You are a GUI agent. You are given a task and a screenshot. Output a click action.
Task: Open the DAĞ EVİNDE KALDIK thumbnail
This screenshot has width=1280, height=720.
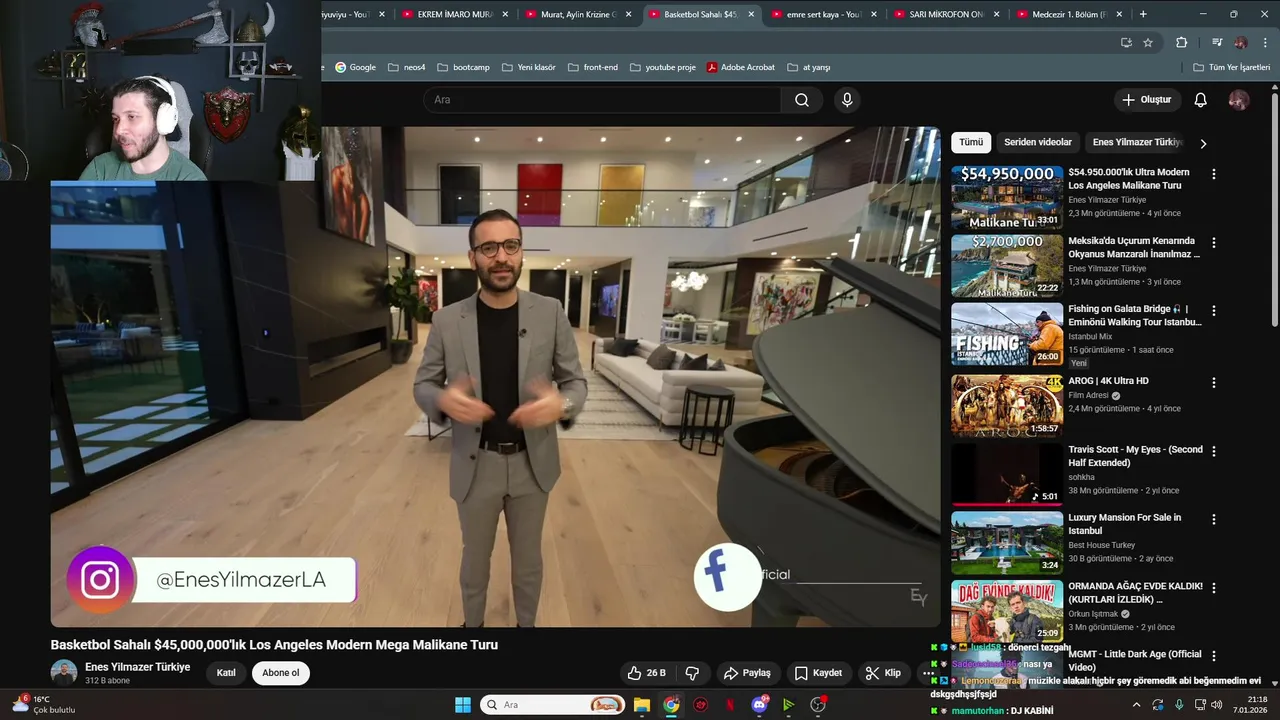[x=1007, y=611]
